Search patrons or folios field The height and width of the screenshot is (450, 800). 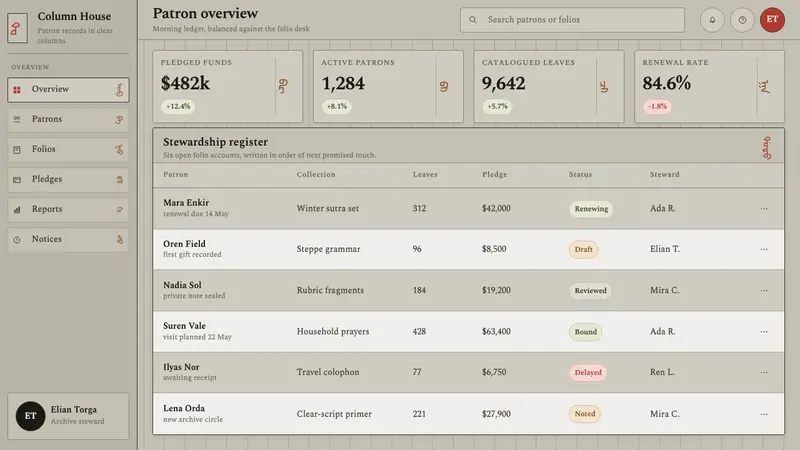pos(572,20)
